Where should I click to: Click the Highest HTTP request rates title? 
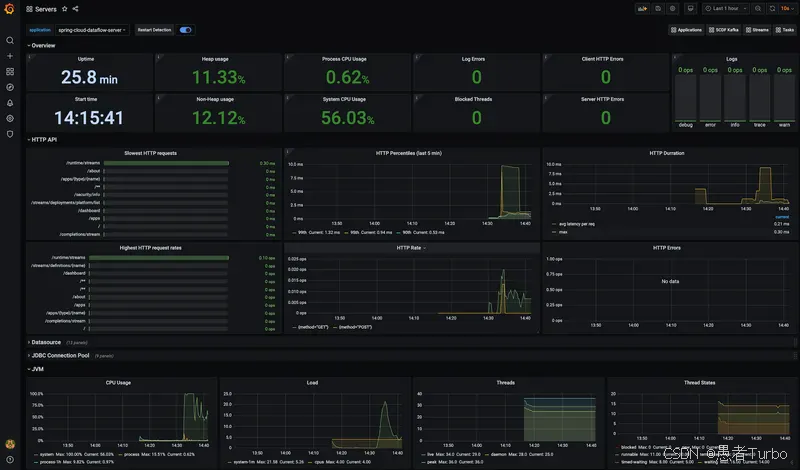coord(151,248)
